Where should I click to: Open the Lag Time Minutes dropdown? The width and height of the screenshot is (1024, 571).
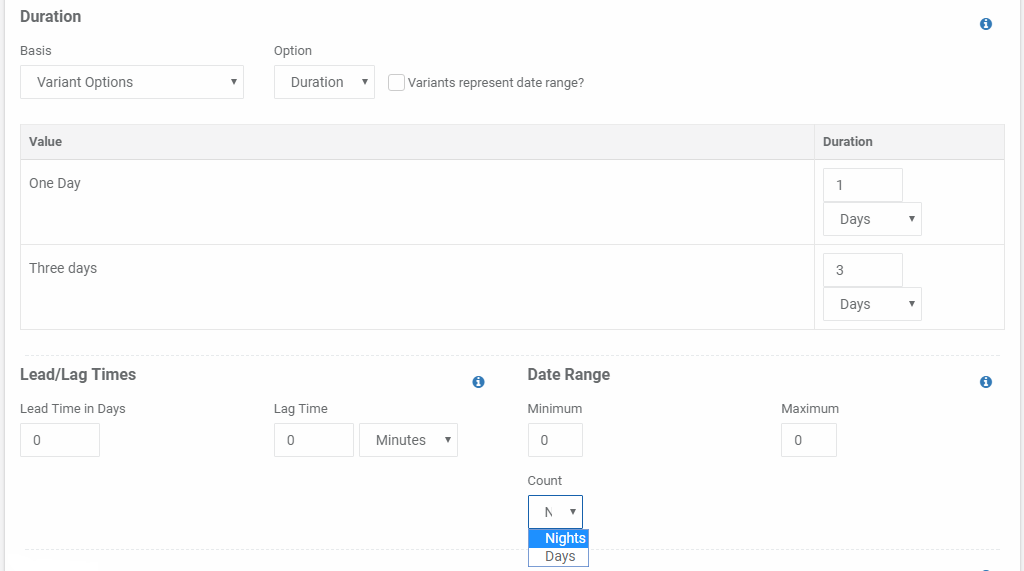coord(408,440)
